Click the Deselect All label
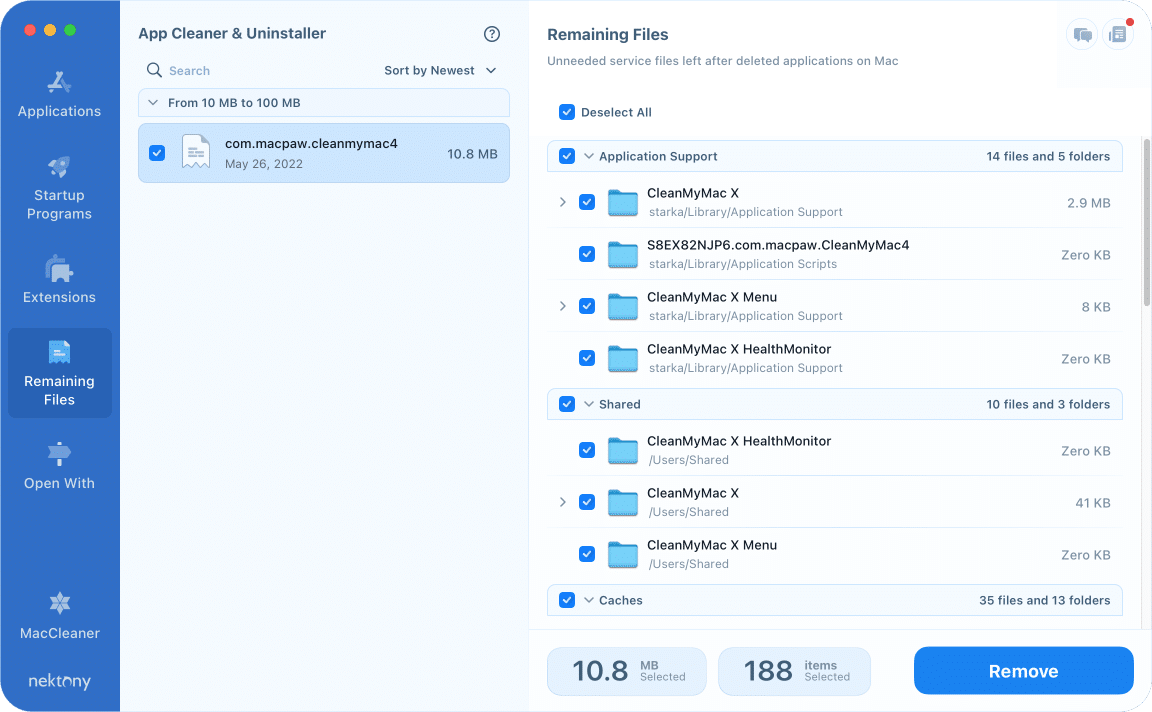The height and width of the screenshot is (712, 1152). pos(616,112)
